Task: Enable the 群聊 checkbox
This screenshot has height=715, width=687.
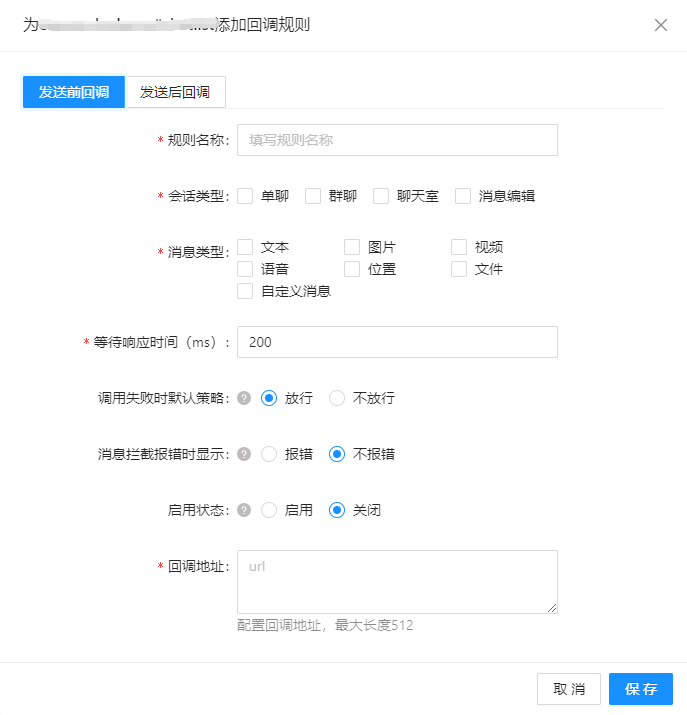Action: (x=313, y=196)
